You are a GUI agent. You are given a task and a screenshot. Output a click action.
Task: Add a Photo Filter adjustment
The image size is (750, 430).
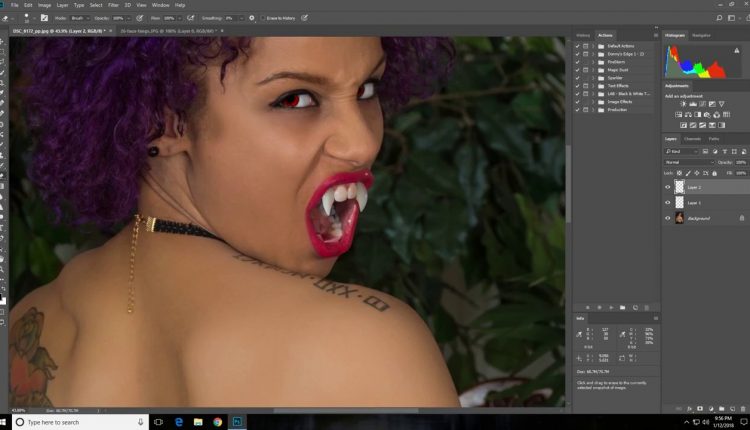point(707,115)
